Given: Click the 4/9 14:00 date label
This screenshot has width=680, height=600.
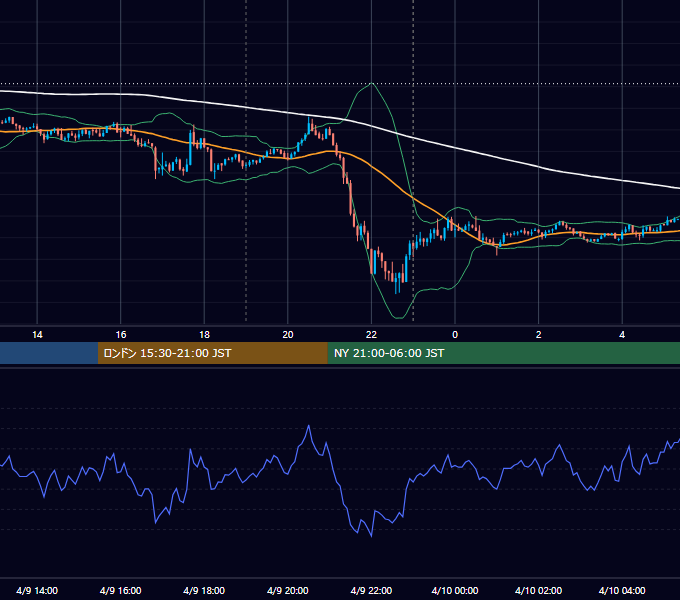Looking at the screenshot, I should tap(37, 590).
